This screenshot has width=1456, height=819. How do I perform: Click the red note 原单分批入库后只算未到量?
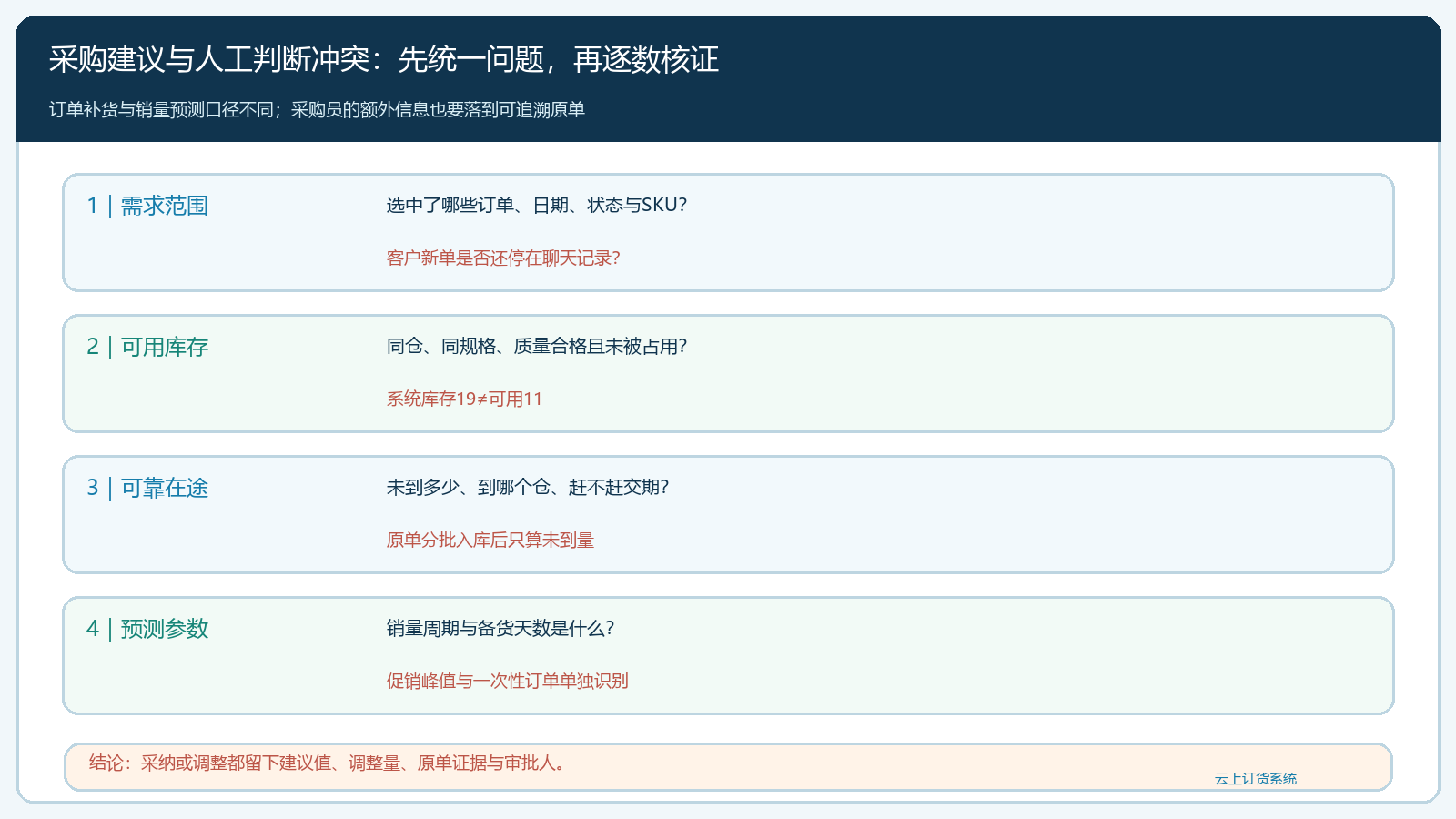point(490,541)
